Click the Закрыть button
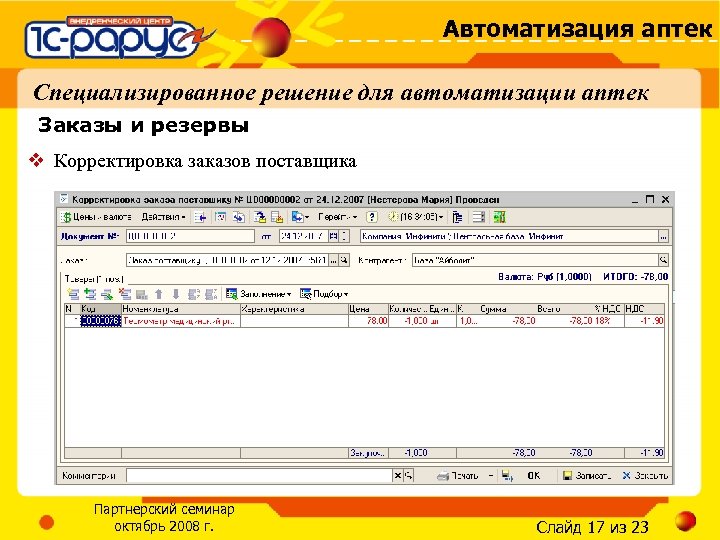Viewport: 720px width, 540px height. (x=645, y=476)
